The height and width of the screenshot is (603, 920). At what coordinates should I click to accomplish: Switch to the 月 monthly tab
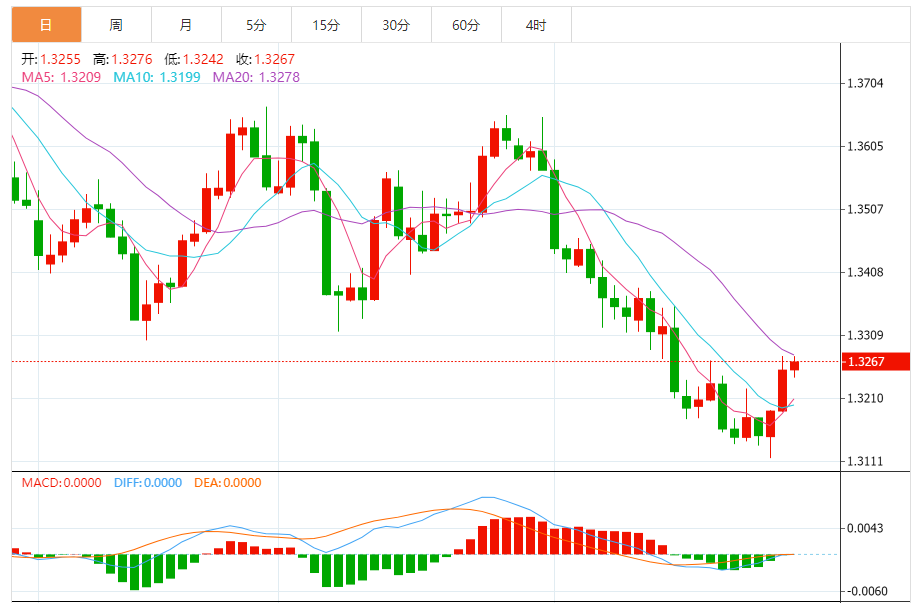[186, 25]
